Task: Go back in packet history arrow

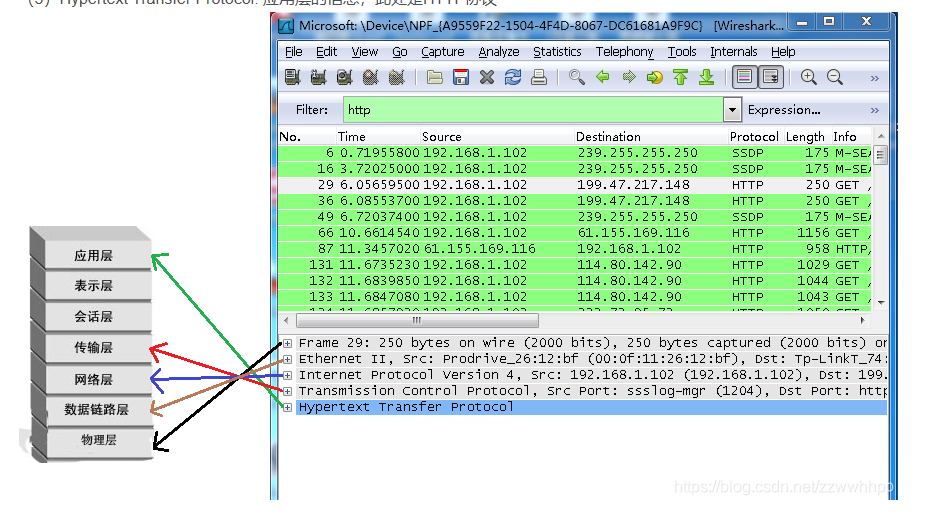Action: click(602, 77)
